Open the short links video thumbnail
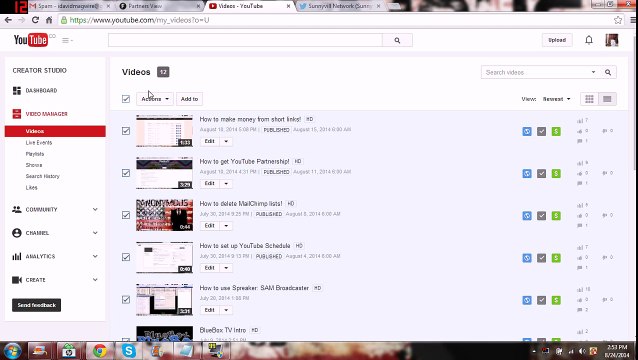 [x=164, y=131]
